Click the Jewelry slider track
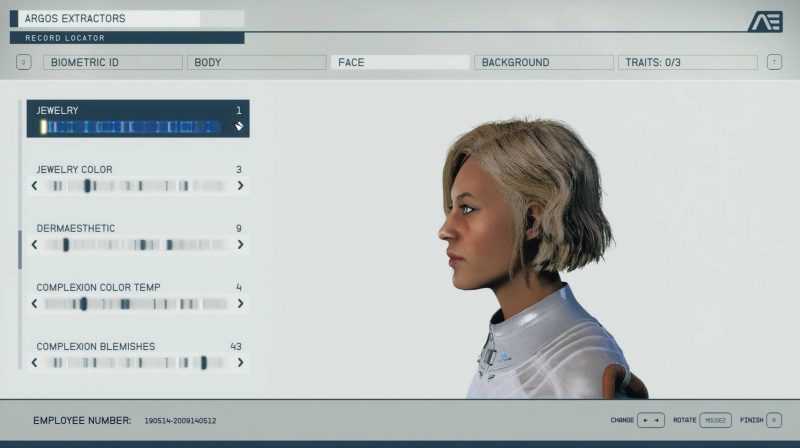Screen dimensions: 800x448 (132, 127)
